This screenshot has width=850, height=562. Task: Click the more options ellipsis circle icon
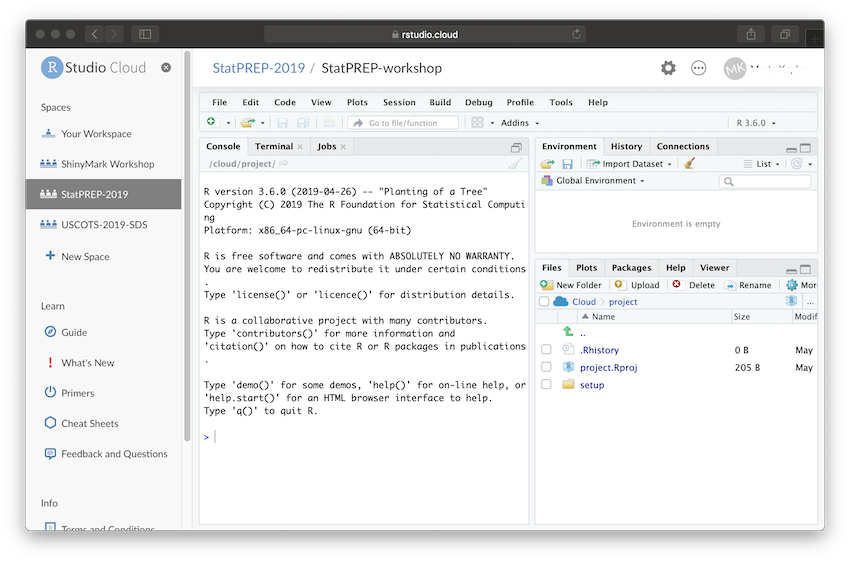[x=699, y=68]
